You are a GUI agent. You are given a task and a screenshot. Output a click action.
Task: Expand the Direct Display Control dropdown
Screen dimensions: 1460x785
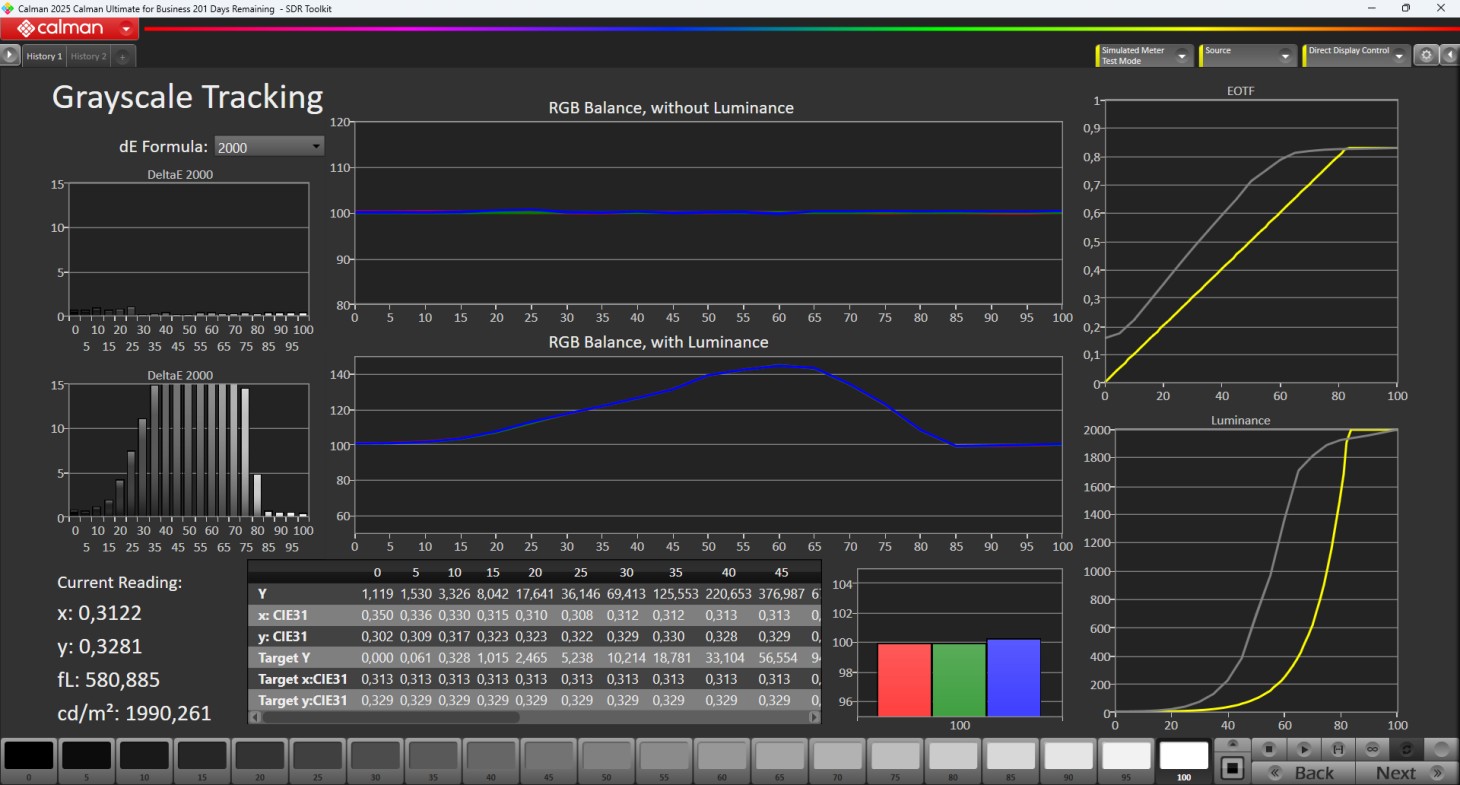1398,56
